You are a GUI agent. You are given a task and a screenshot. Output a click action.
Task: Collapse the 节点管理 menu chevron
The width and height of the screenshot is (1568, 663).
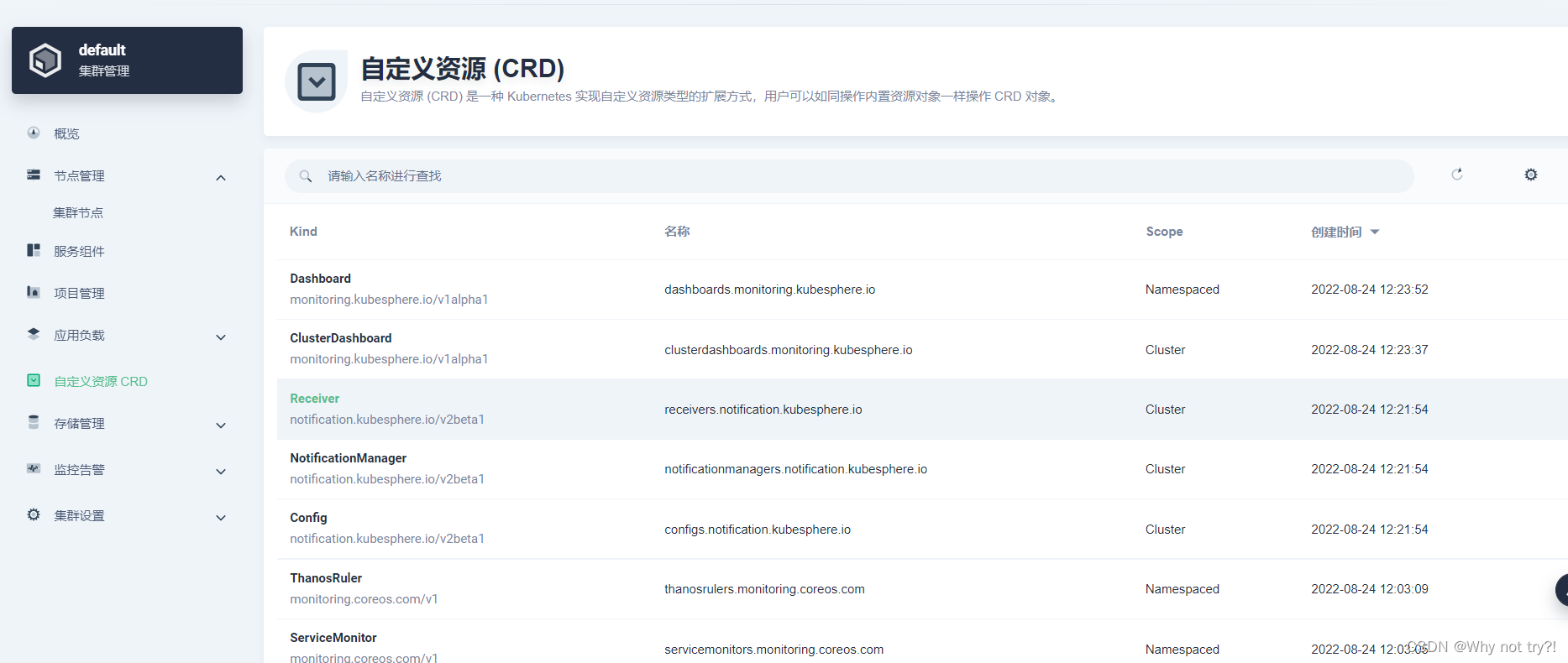pos(221,177)
